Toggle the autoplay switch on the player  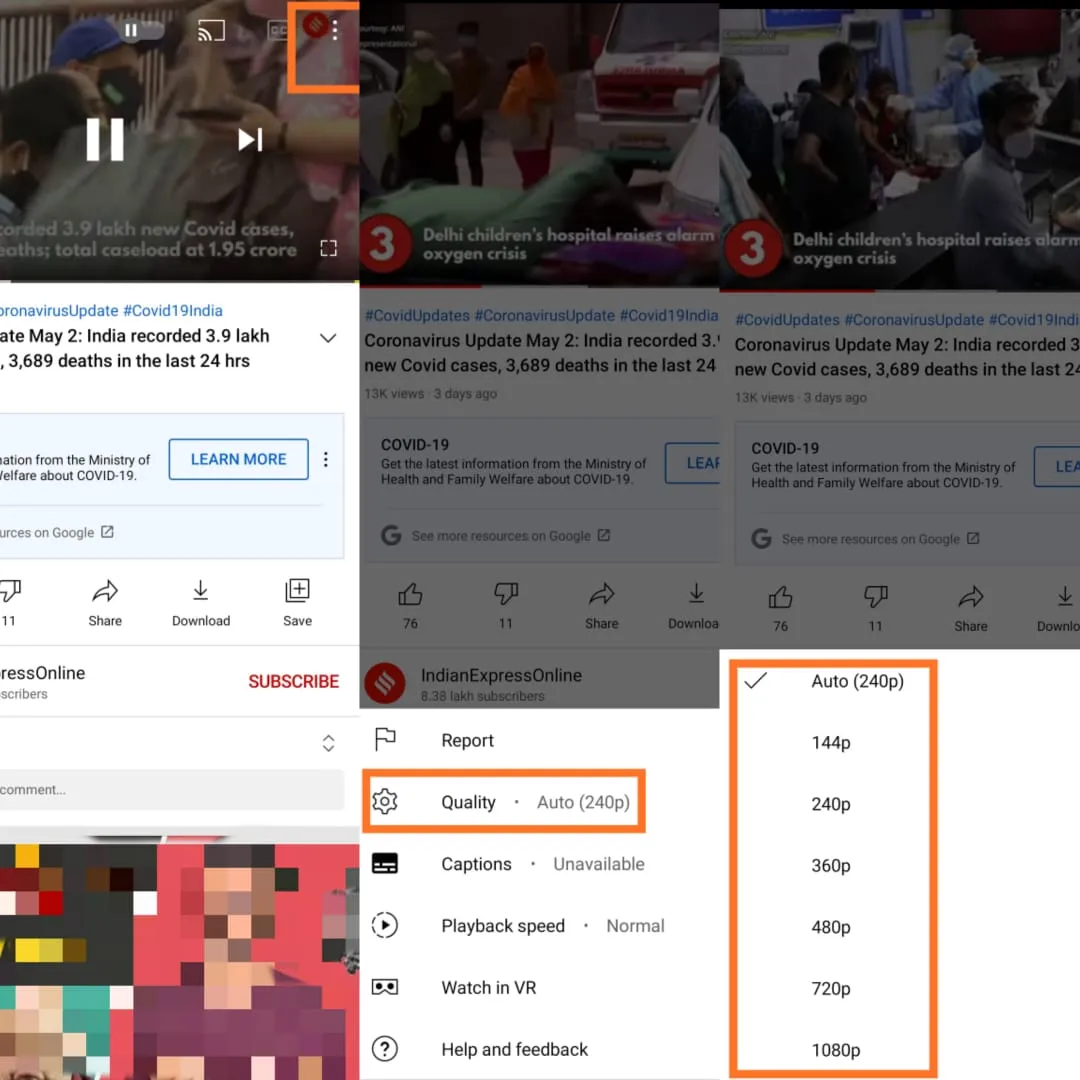[142, 31]
